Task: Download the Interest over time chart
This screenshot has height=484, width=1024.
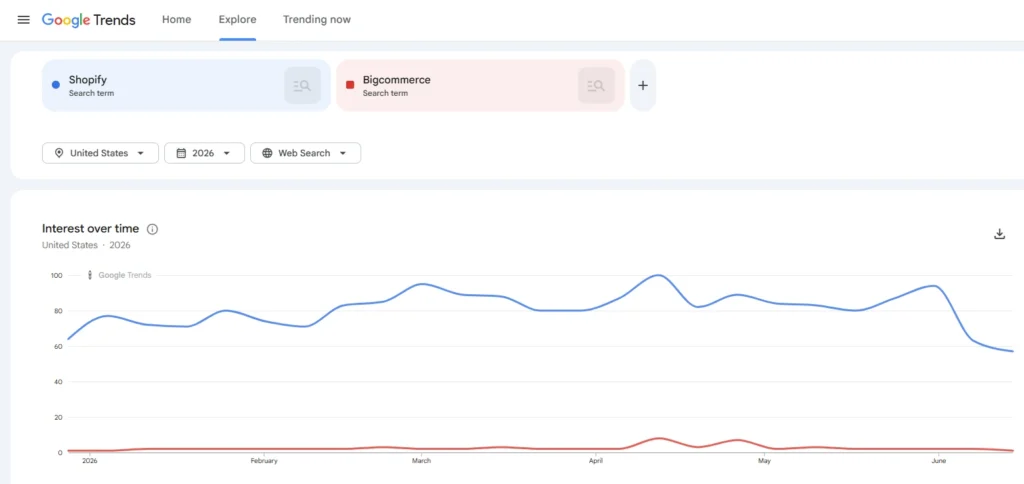Action: click(999, 234)
